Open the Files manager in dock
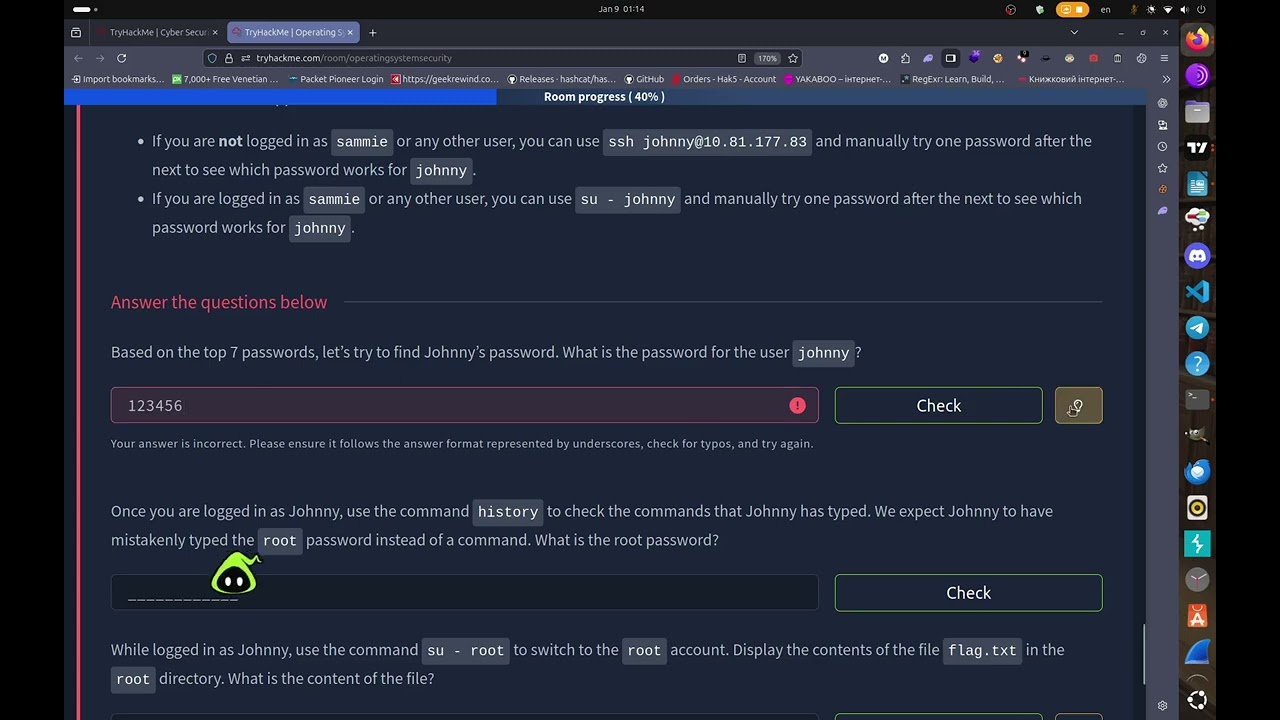The image size is (1280, 720). pyautogui.click(x=1197, y=112)
